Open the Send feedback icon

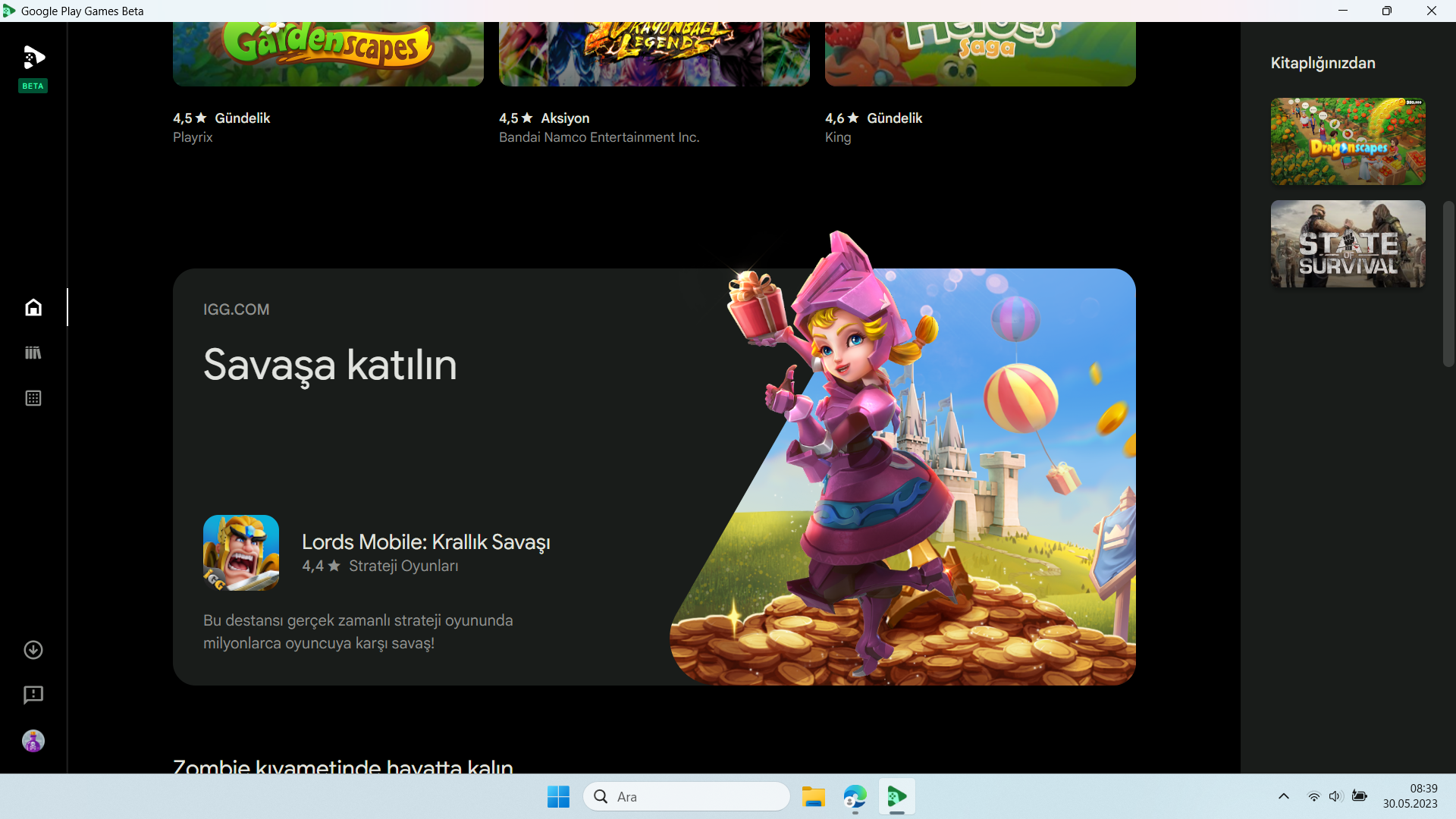[33, 695]
